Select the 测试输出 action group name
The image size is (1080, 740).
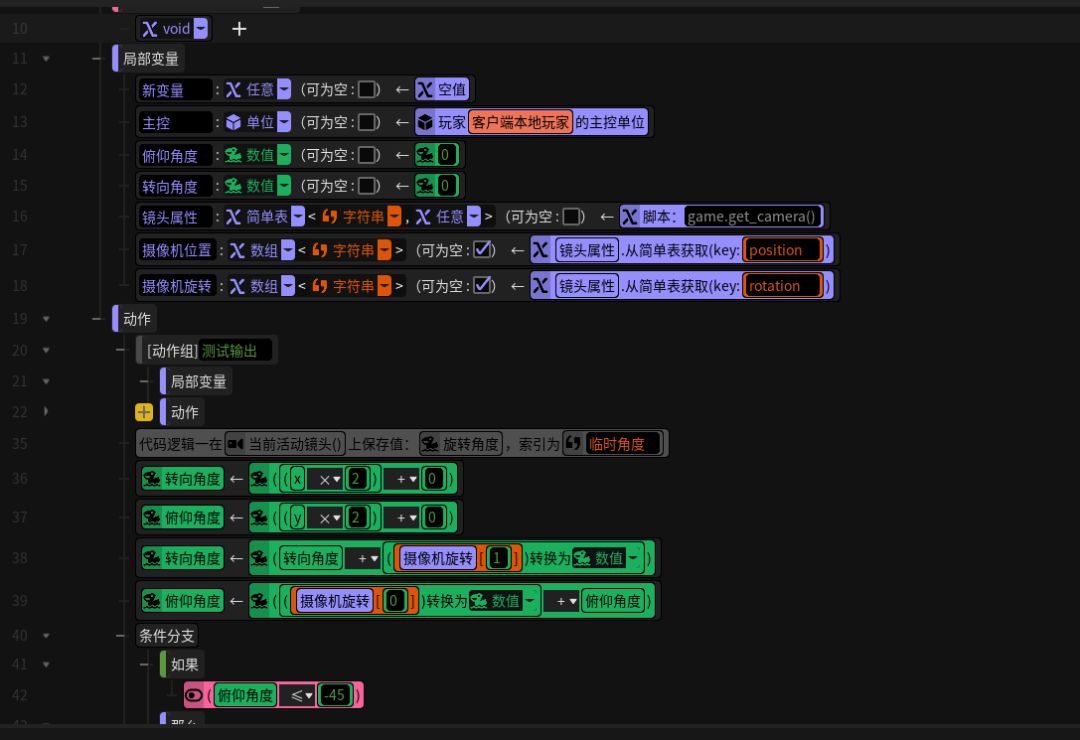236,351
